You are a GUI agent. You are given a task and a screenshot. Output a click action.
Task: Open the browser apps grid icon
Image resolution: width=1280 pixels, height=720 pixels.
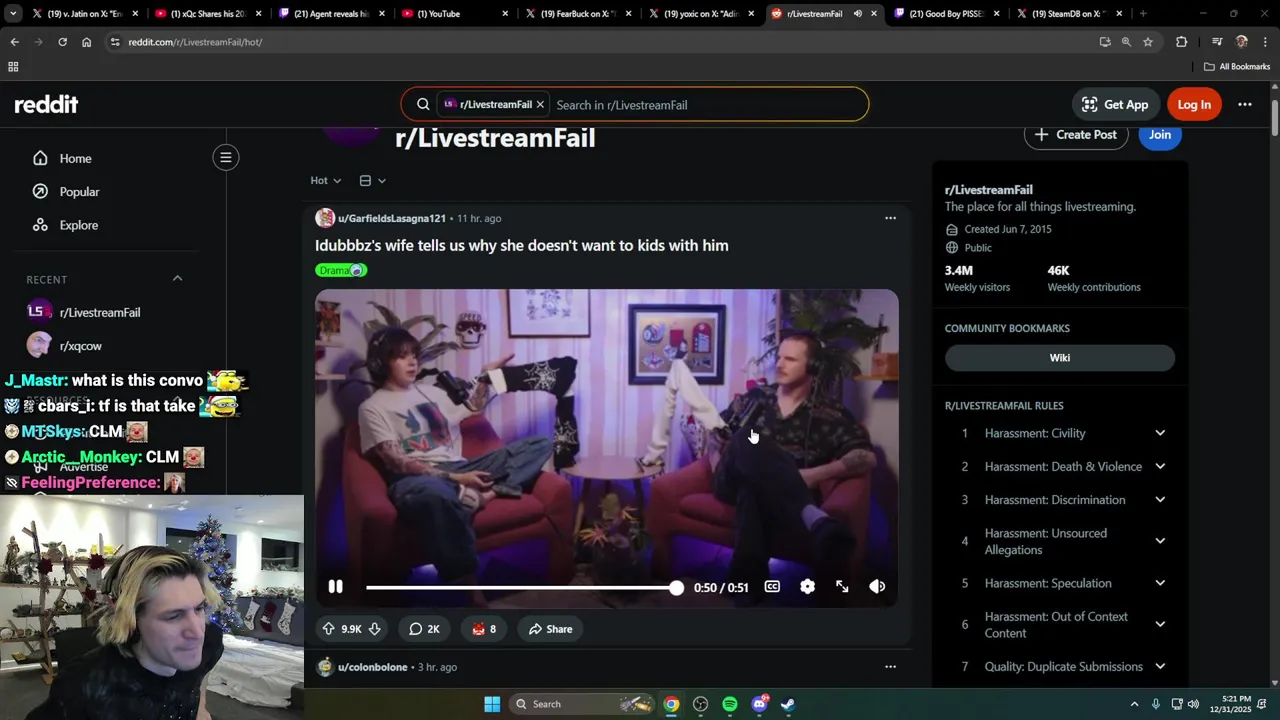click(13, 67)
